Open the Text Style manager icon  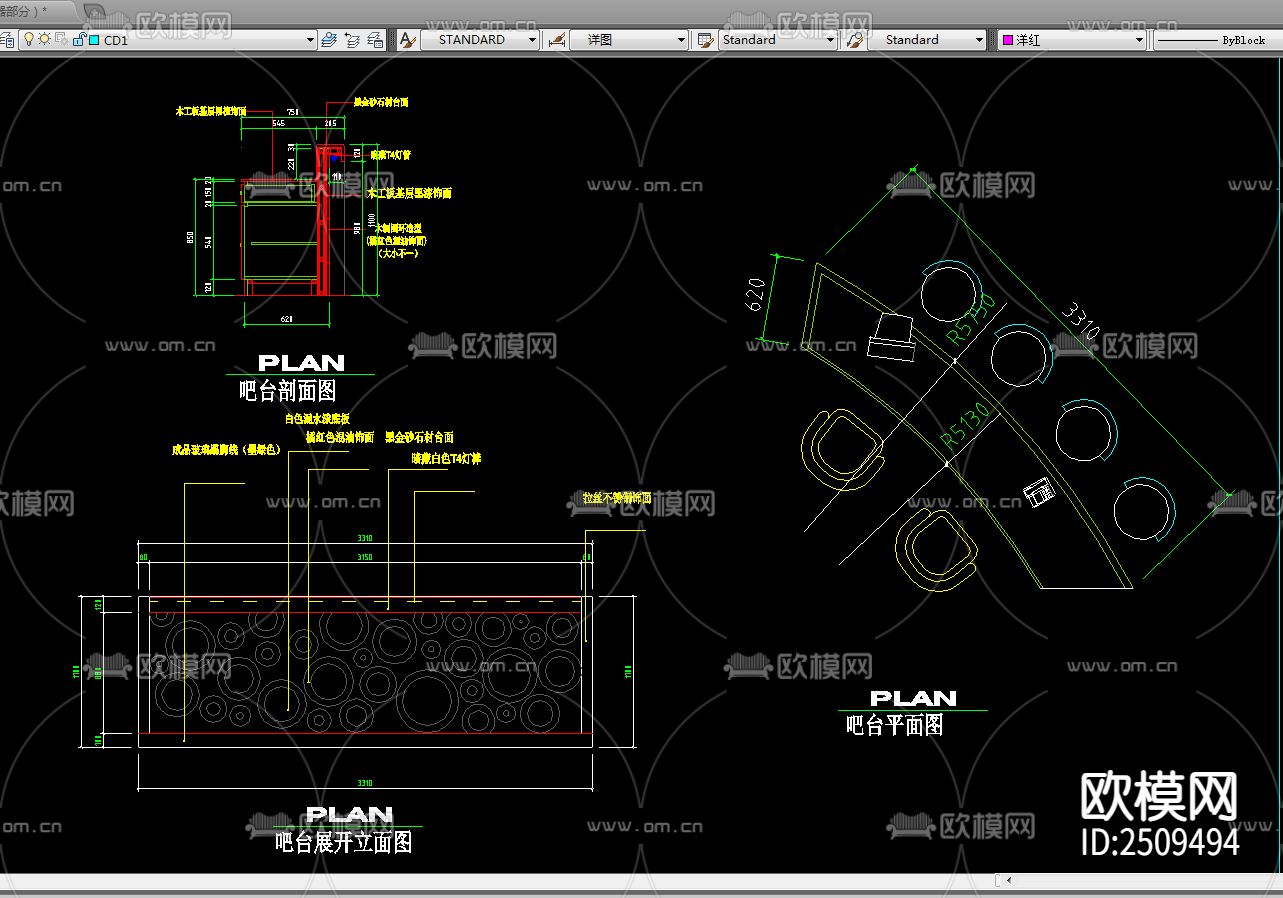pos(407,40)
